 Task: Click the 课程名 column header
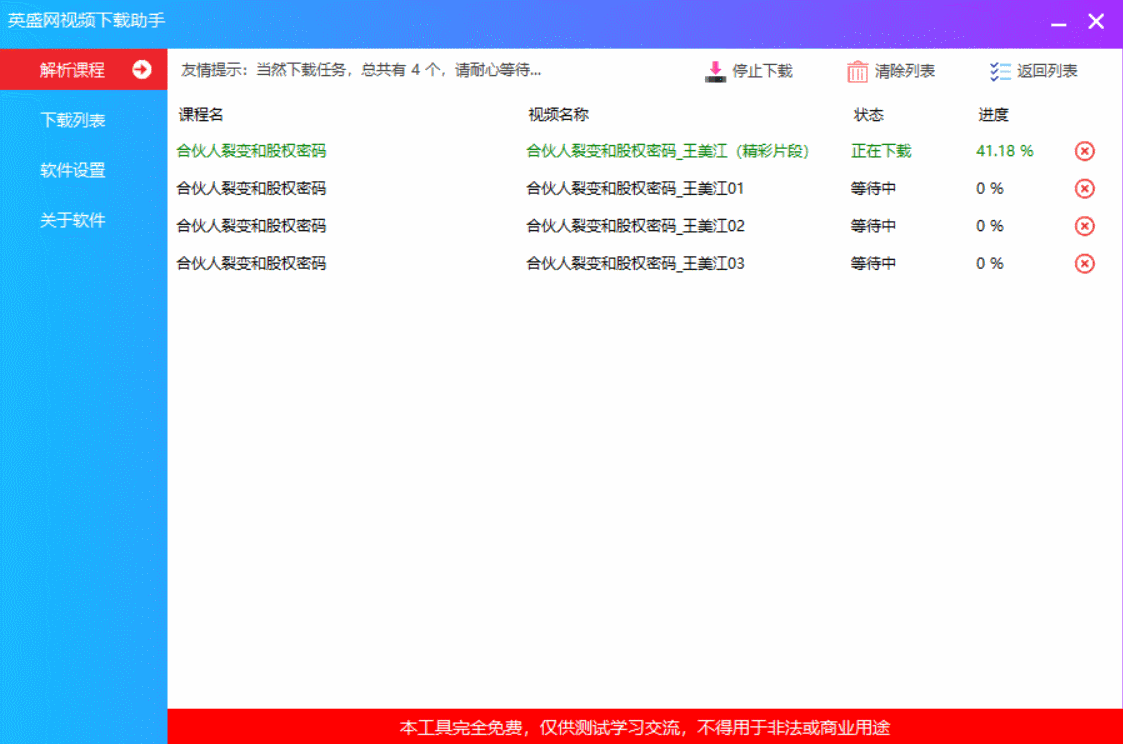pyautogui.click(x=201, y=115)
